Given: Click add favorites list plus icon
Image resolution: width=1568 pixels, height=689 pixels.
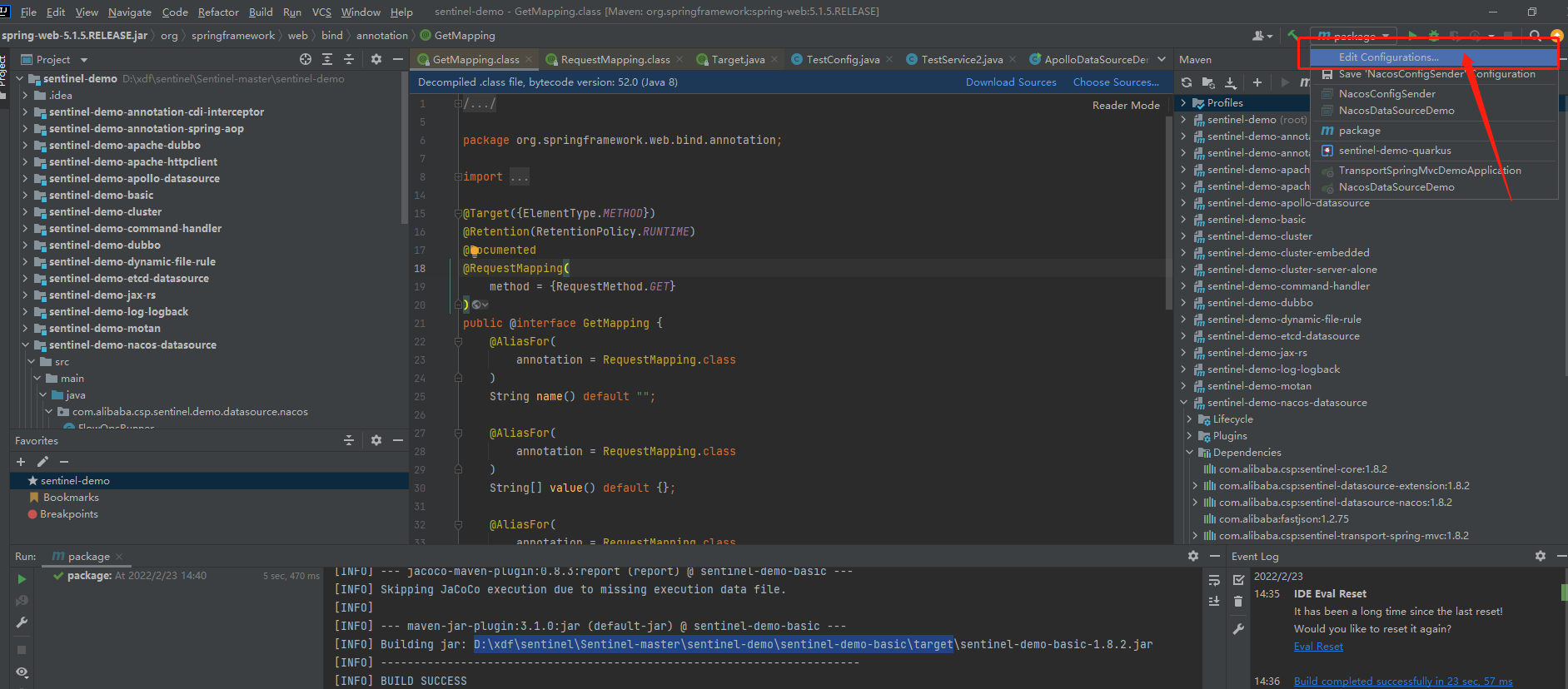Looking at the screenshot, I should pyautogui.click(x=21, y=461).
